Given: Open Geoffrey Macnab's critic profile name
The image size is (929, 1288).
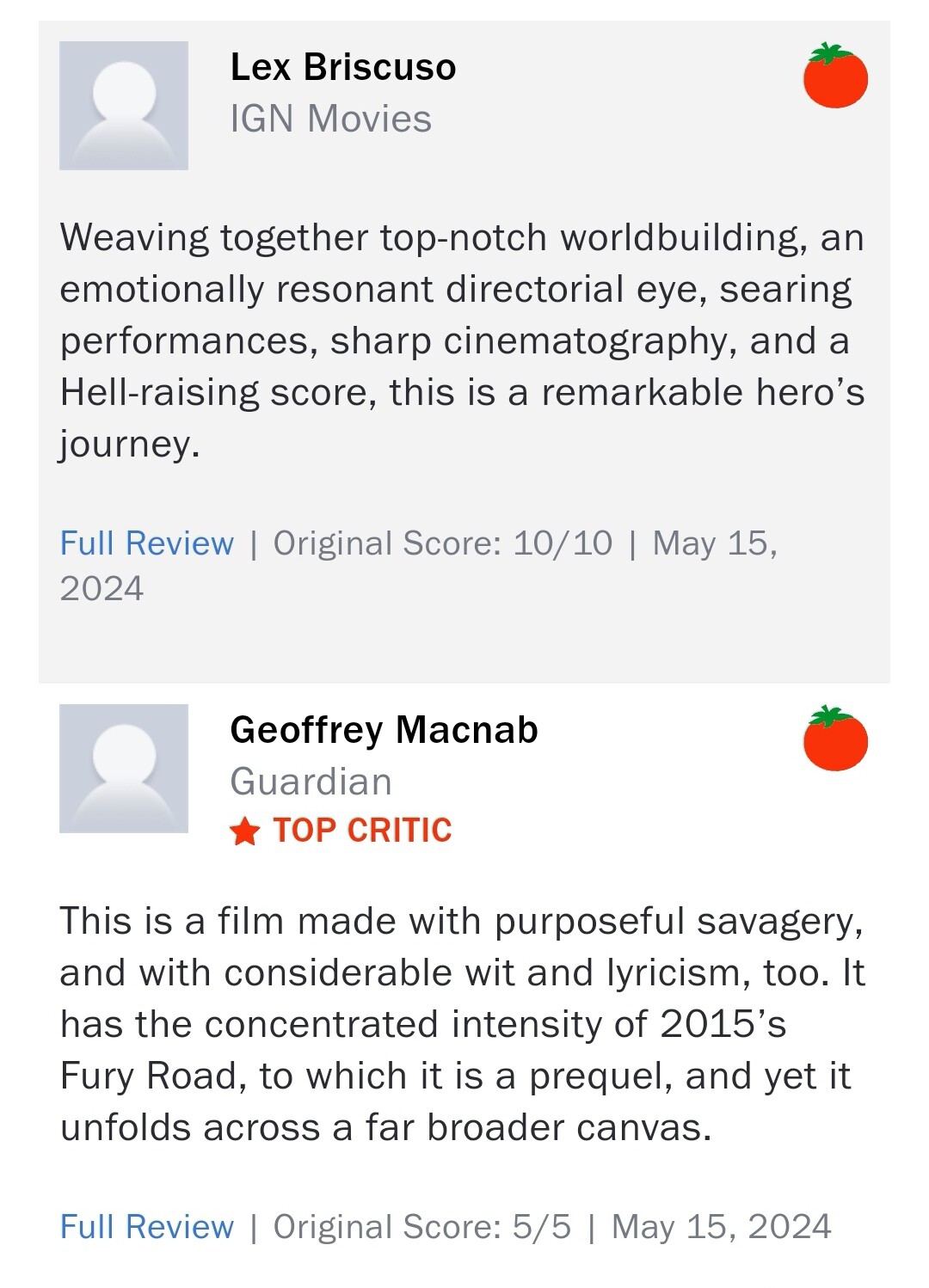Looking at the screenshot, I should click(384, 730).
